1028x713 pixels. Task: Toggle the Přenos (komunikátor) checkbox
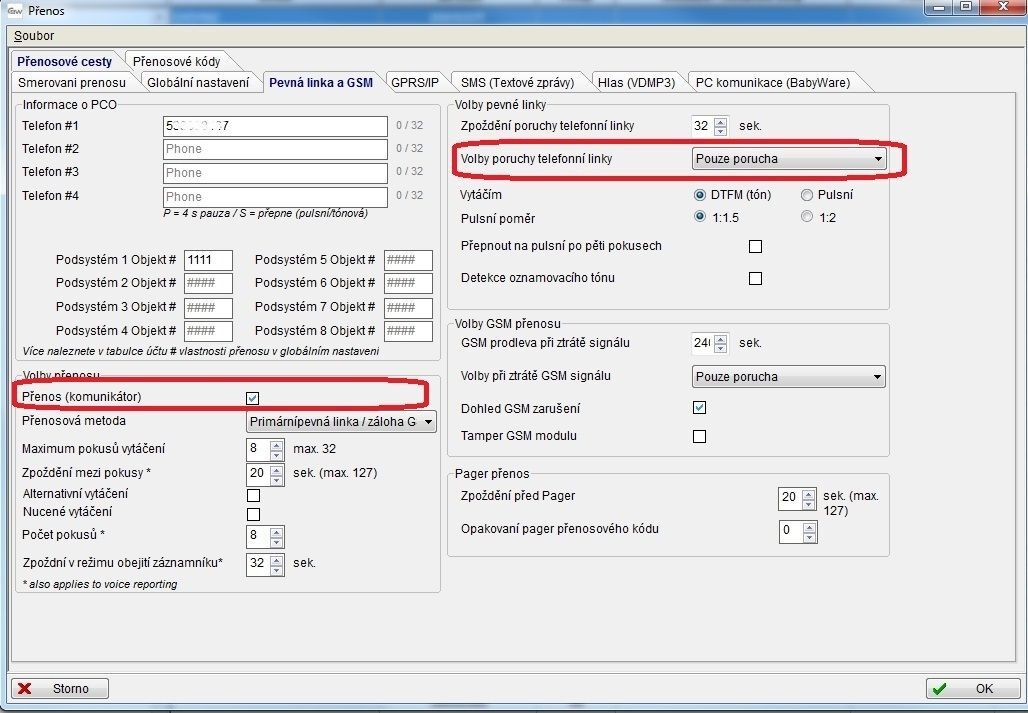[x=252, y=398]
